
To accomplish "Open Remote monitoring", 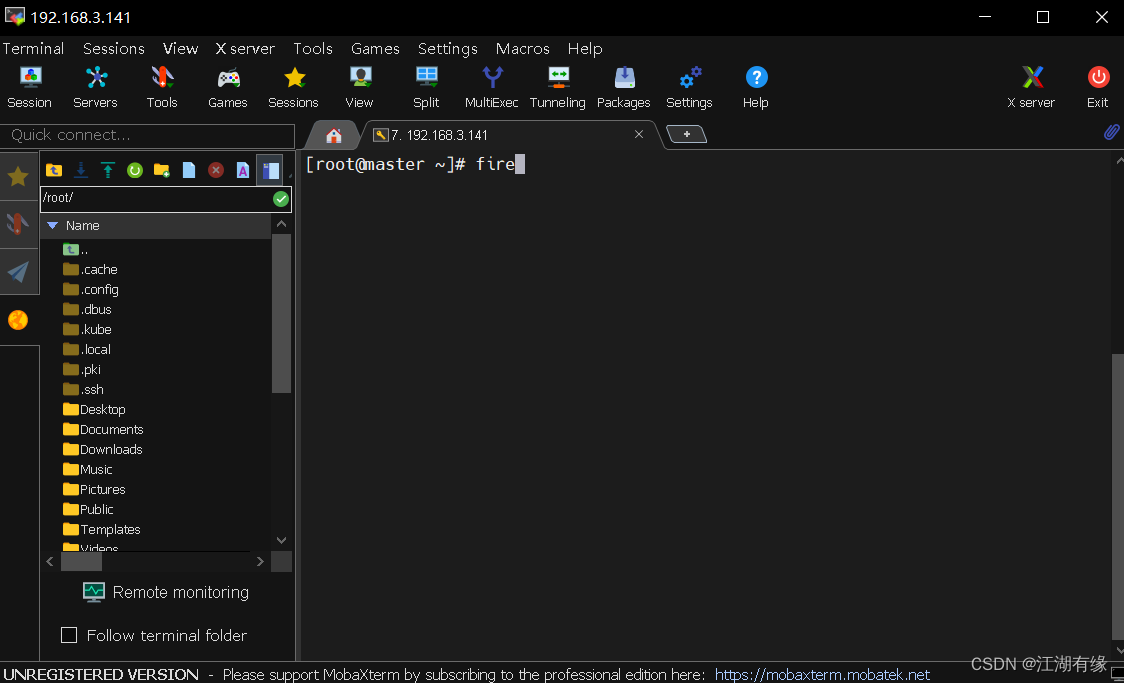I will [x=166, y=592].
